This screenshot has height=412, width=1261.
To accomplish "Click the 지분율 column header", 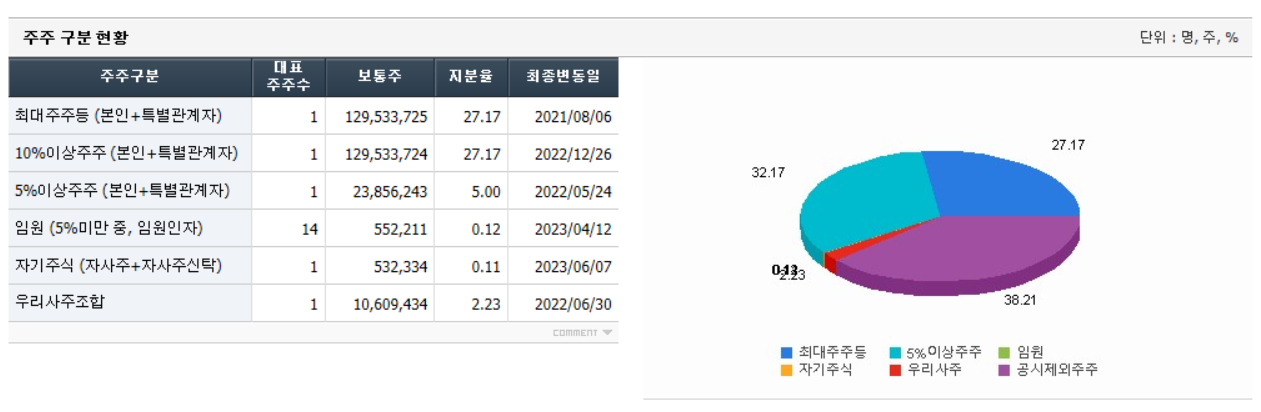I will point(471,77).
